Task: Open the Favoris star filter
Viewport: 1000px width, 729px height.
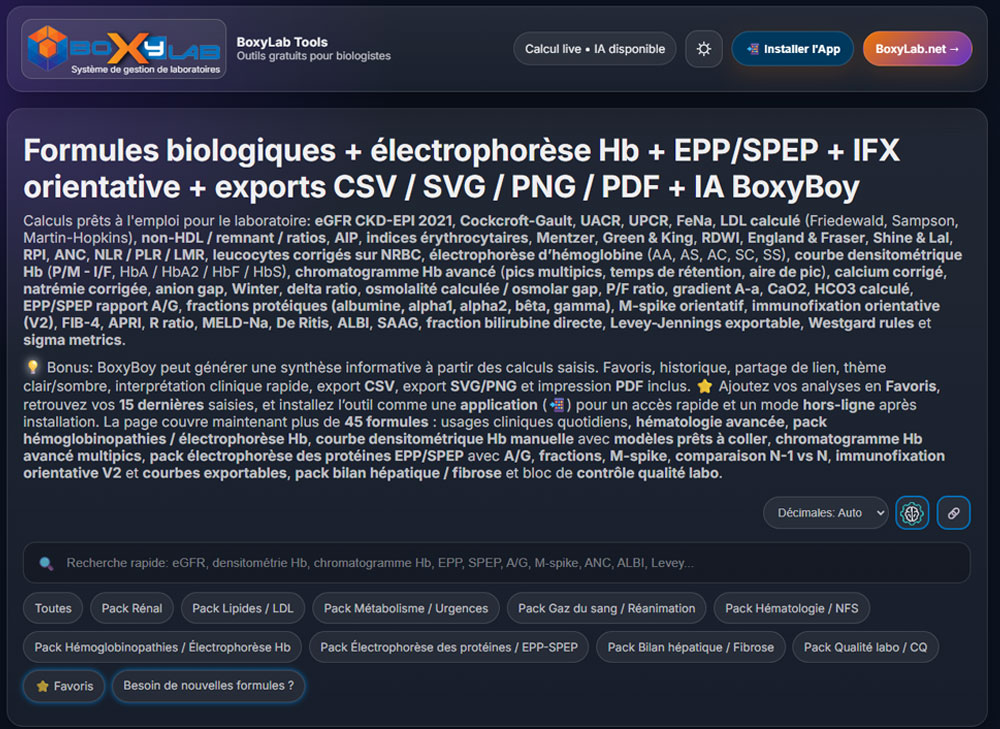Action: (x=64, y=686)
